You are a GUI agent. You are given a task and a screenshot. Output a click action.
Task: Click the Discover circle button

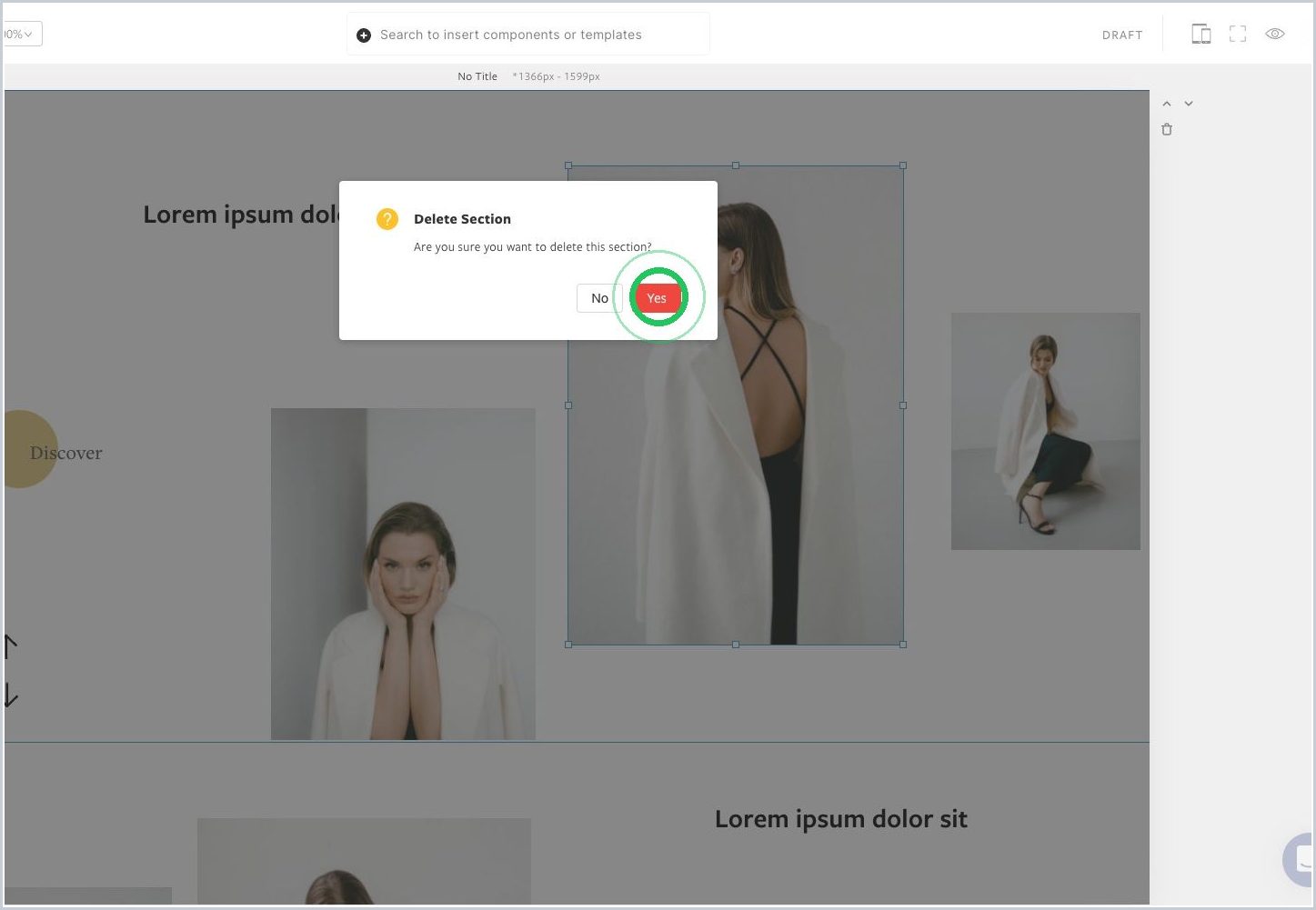(x=32, y=449)
